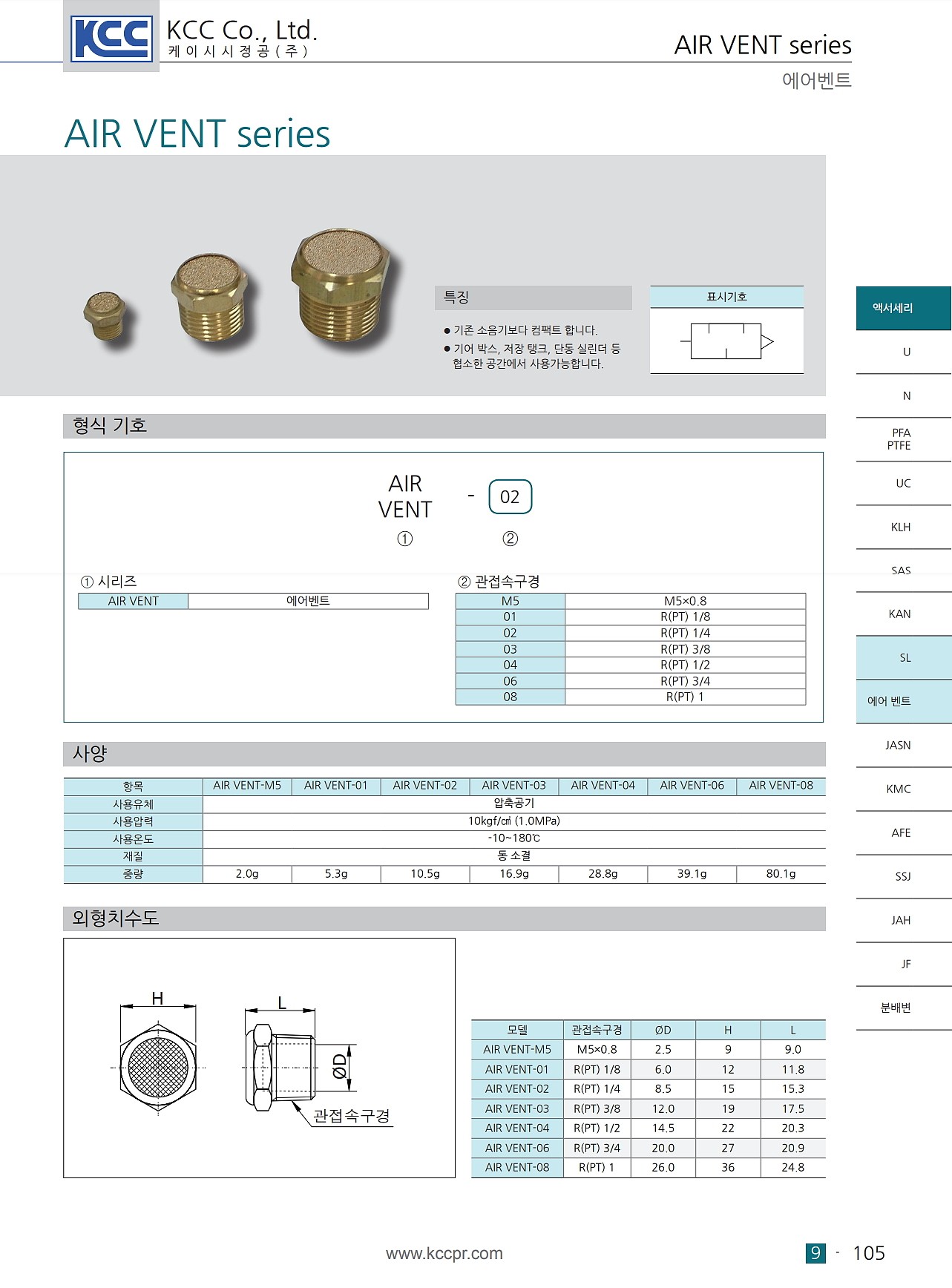The width and height of the screenshot is (952, 1288).
Task: Click code 03 in the 관접속구경 table
Action: 511,649
